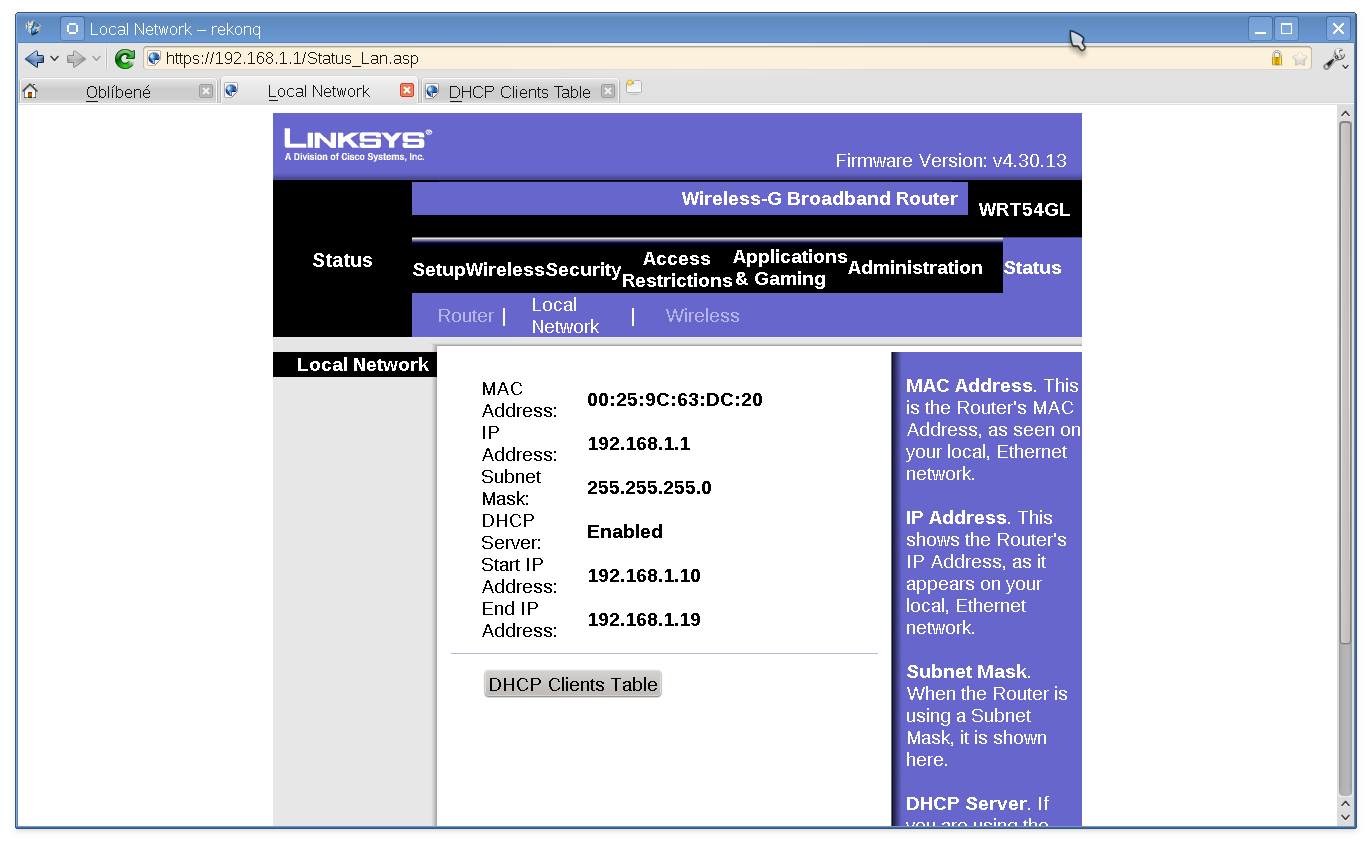Close the Local Network browser tab
Screen dimensions: 1372x847
pyautogui.click(x=407, y=90)
